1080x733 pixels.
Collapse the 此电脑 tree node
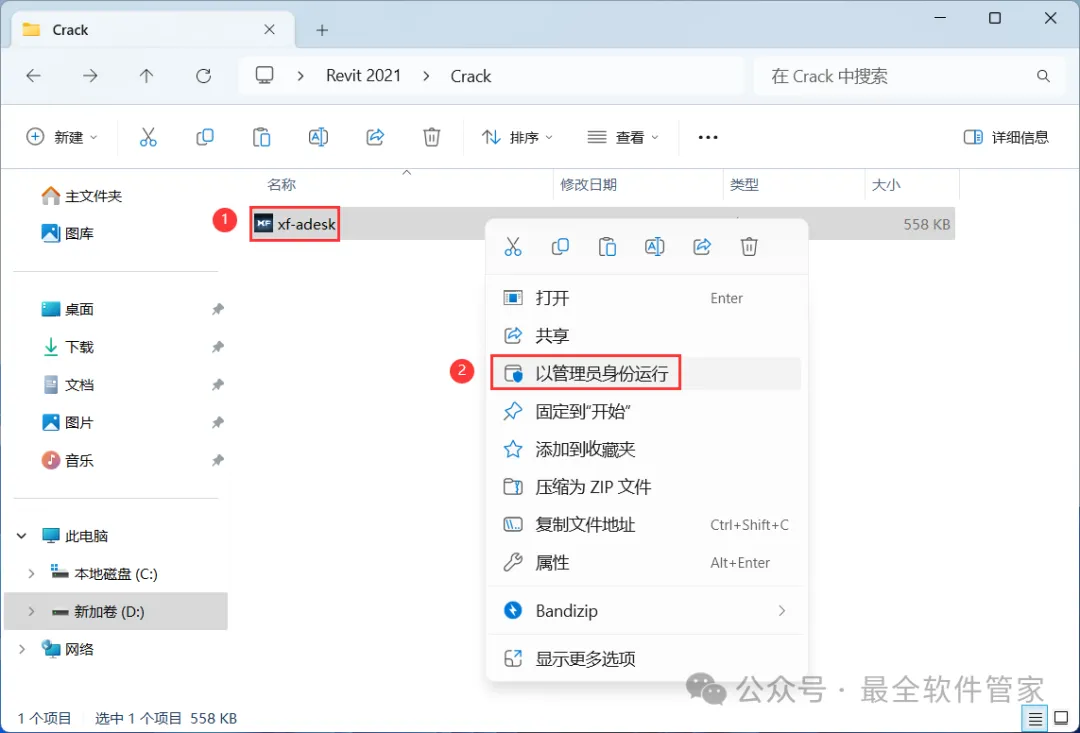(x=21, y=535)
